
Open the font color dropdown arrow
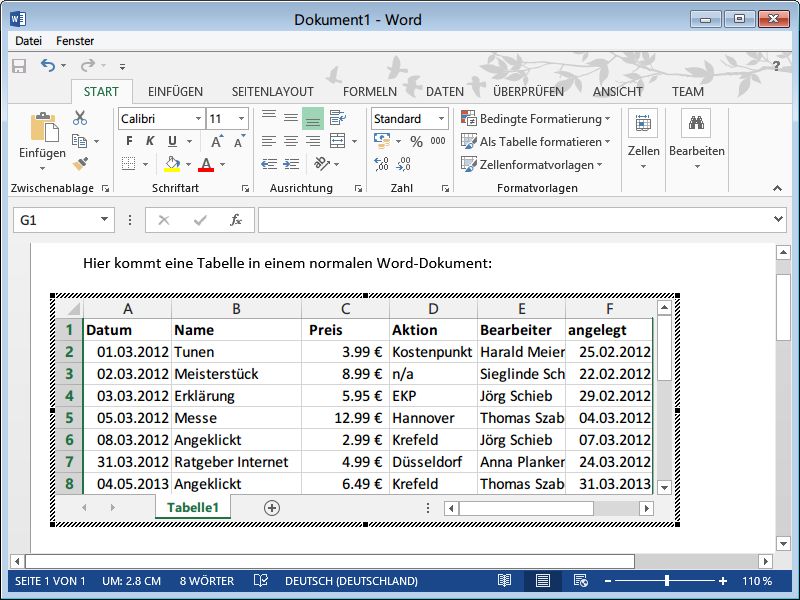[222, 164]
